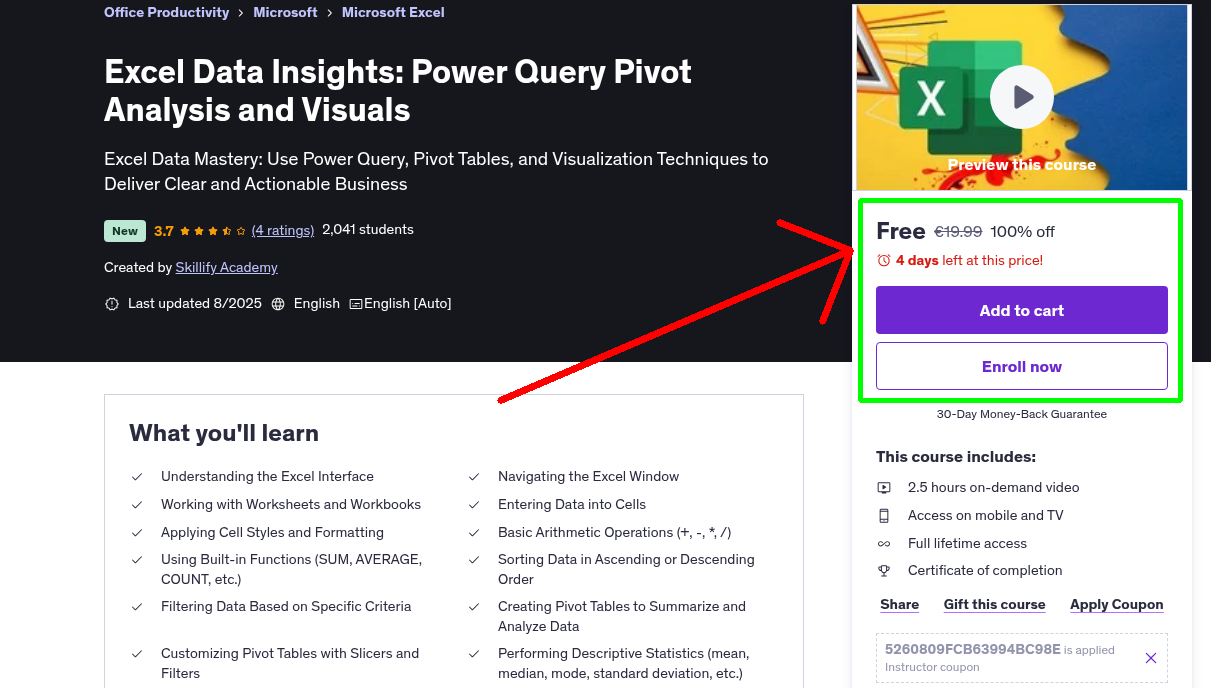Visit the Skillify Academy instructor page

click(x=226, y=268)
